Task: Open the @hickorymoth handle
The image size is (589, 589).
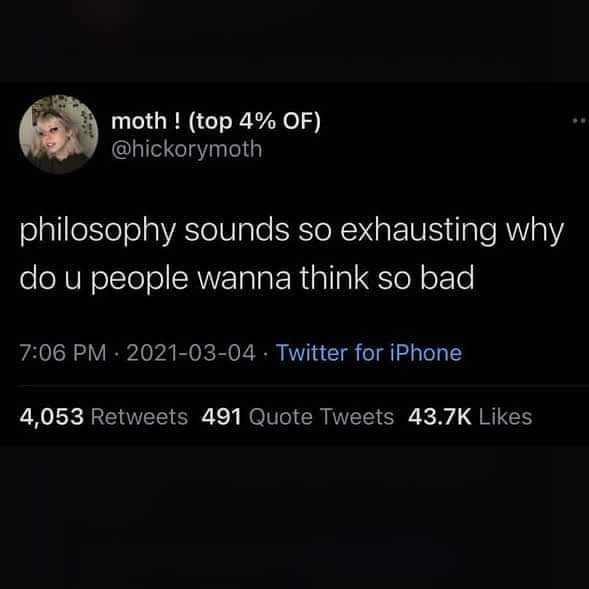Action: tap(187, 150)
